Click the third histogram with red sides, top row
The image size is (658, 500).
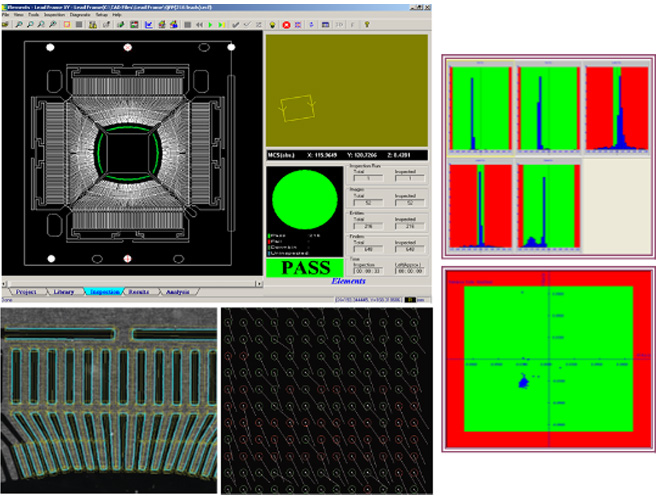coord(616,108)
